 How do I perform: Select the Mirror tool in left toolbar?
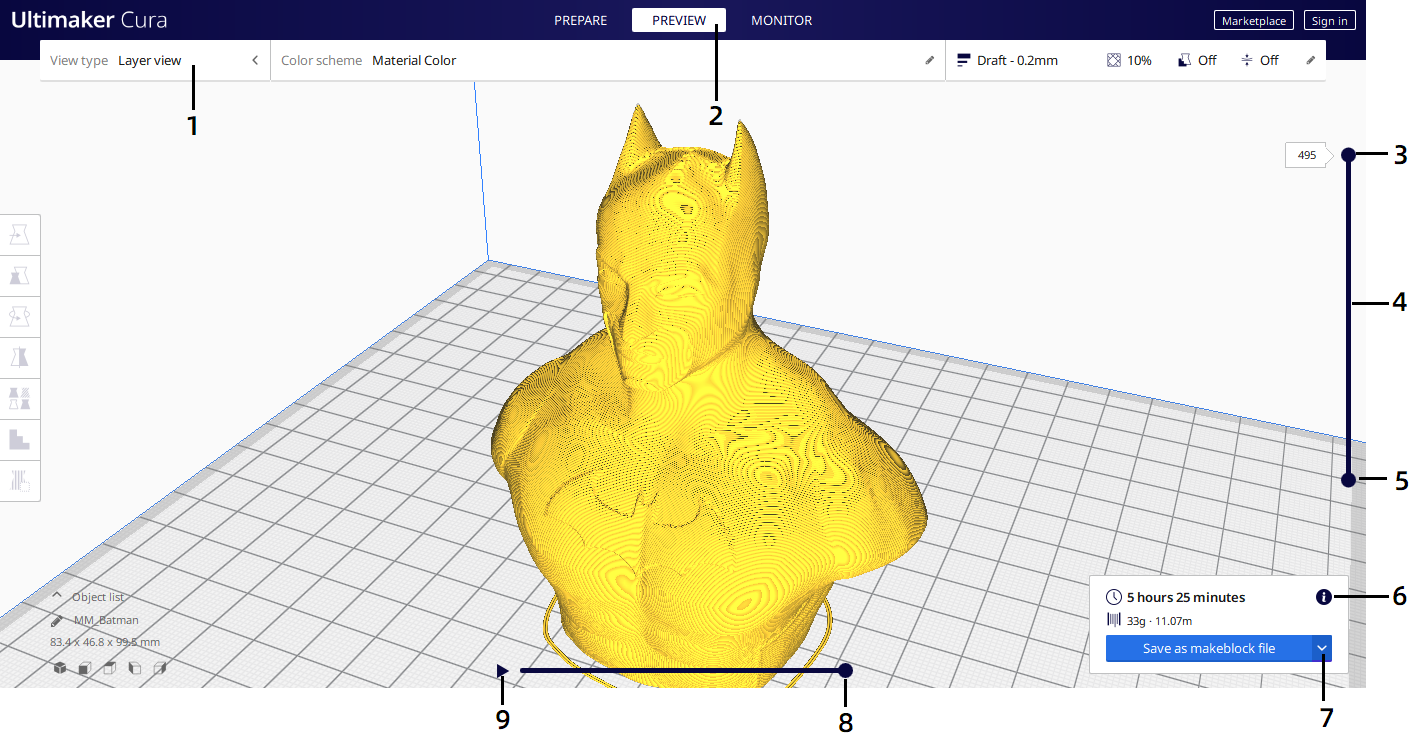click(x=20, y=358)
